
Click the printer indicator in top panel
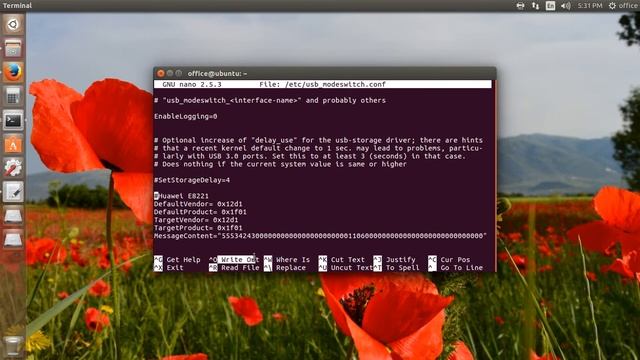click(x=520, y=6)
